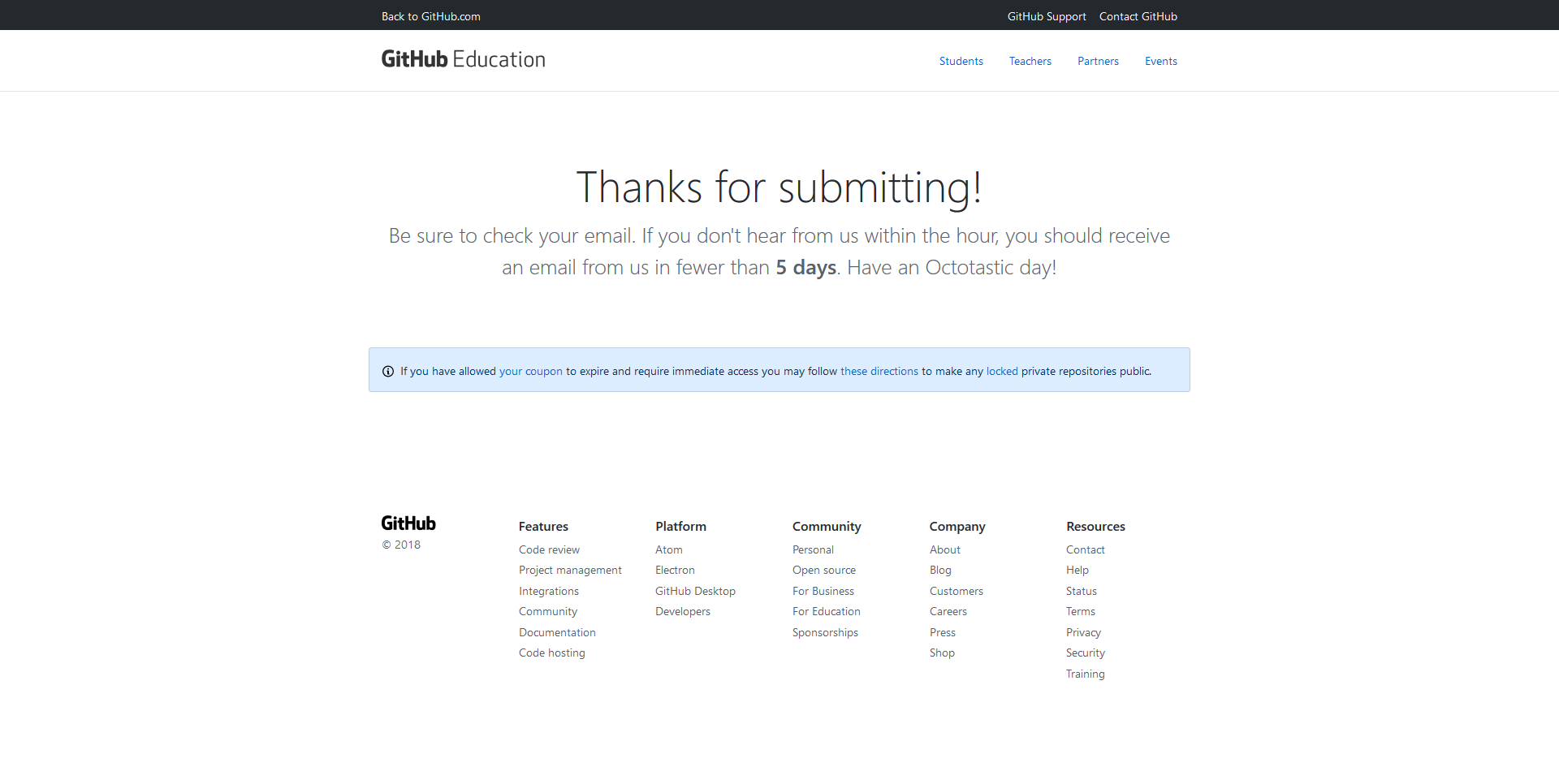Follow the 'locked' link in notice
Screen dimensions: 1559x784
tap(1002, 371)
